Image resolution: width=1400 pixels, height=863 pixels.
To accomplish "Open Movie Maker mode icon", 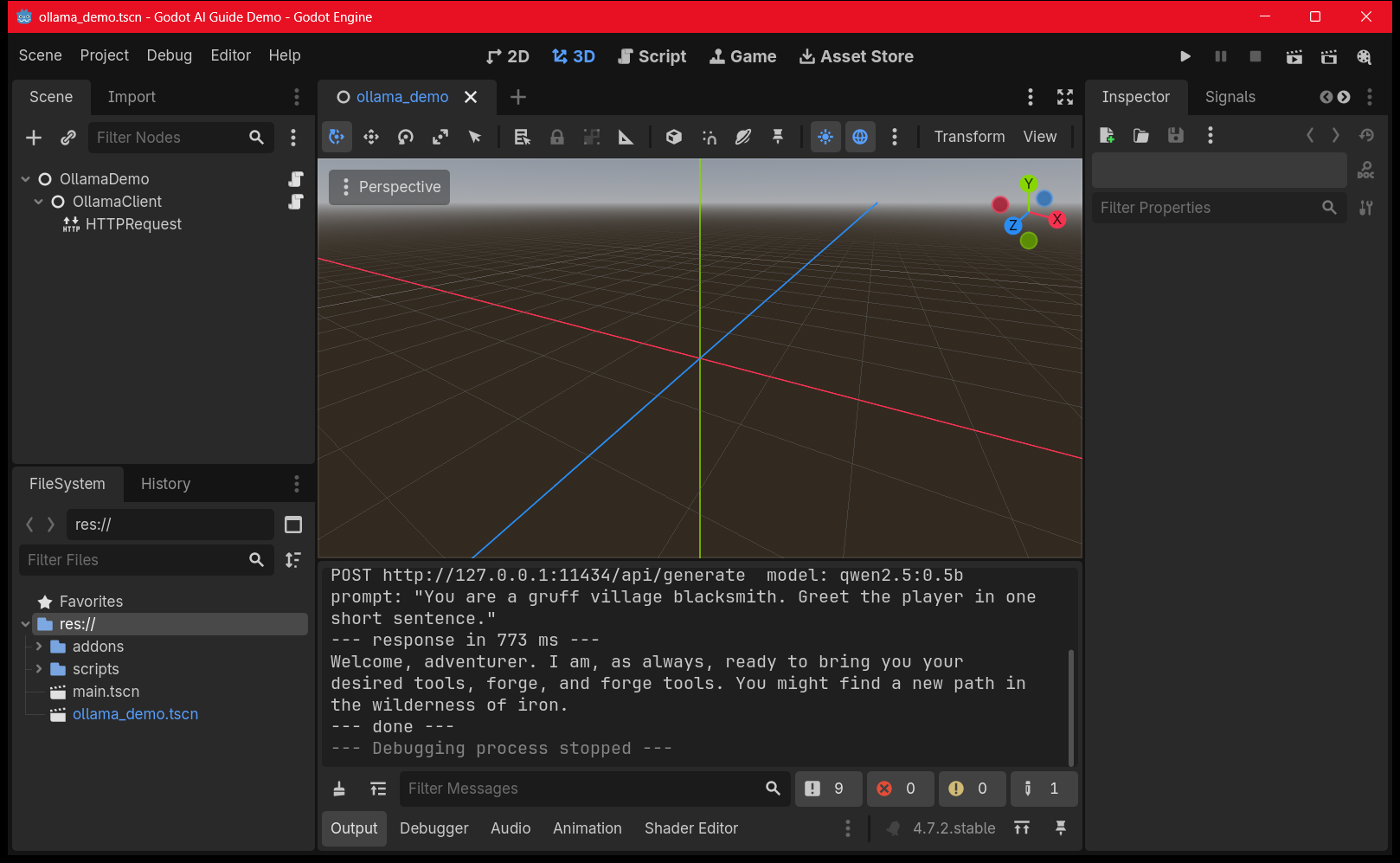I will coord(1365,56).
